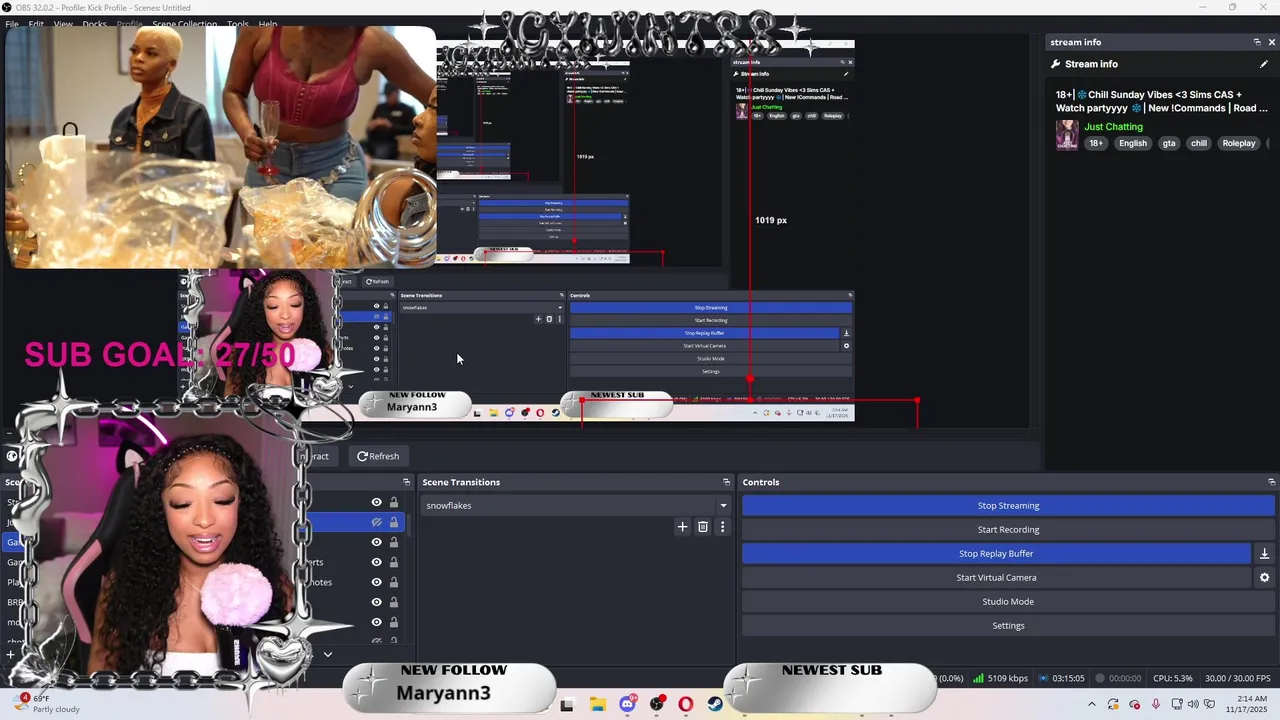Toggle eye icon on the sixth source row
The width and height of the screenshot is (1280, 720).
coord(376,602)
